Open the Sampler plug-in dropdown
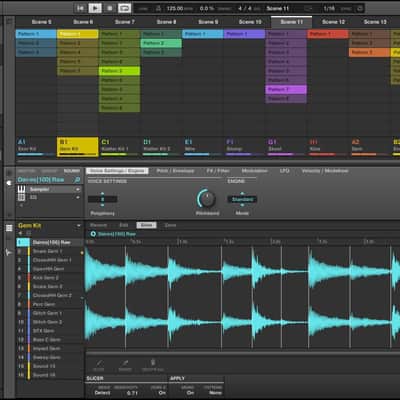Image resolution: width=400 pixels, height=400 pixels. tap(78, 189)
